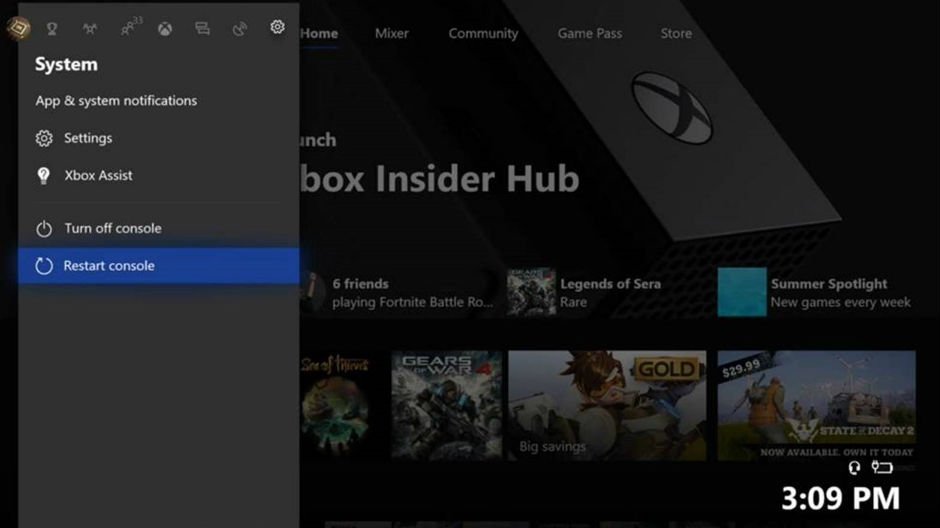The height and width of the screenshot is (528, 940).
Task: Click the controller battery status icon
Action: (x=882, y=466)
